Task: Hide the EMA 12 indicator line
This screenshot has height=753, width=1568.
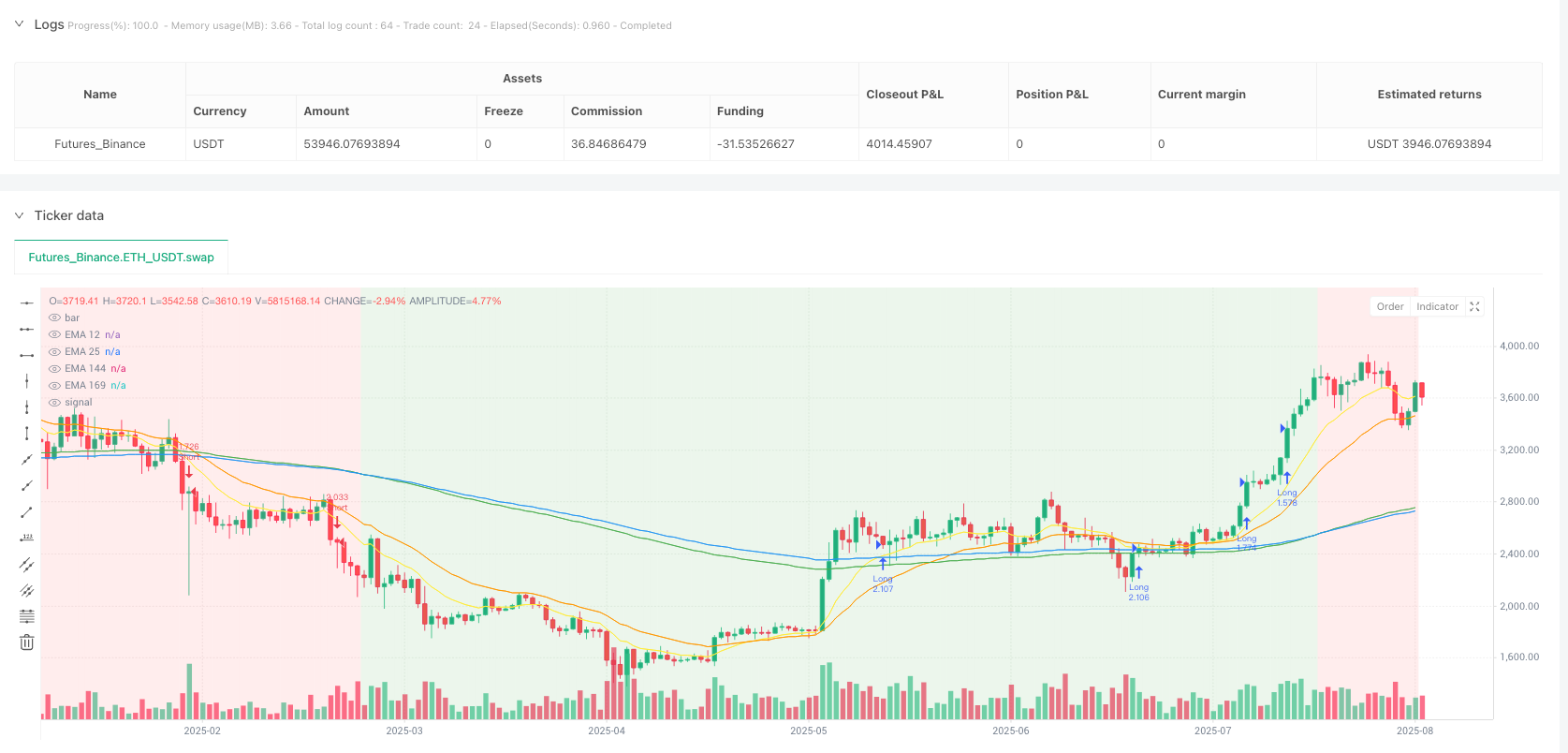Action: pyautogui.click(x=55, y=334)
